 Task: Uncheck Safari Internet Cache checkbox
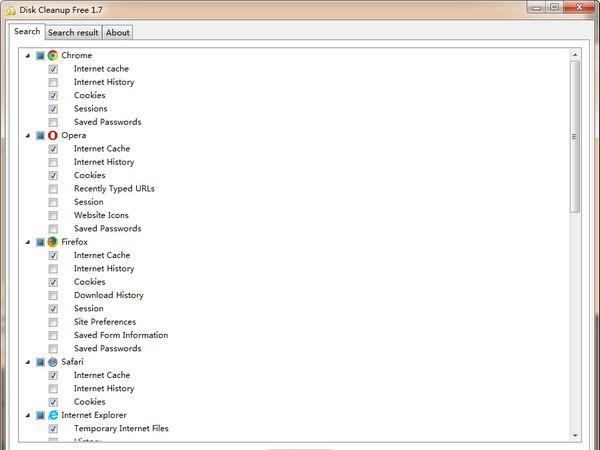(53, 376)
